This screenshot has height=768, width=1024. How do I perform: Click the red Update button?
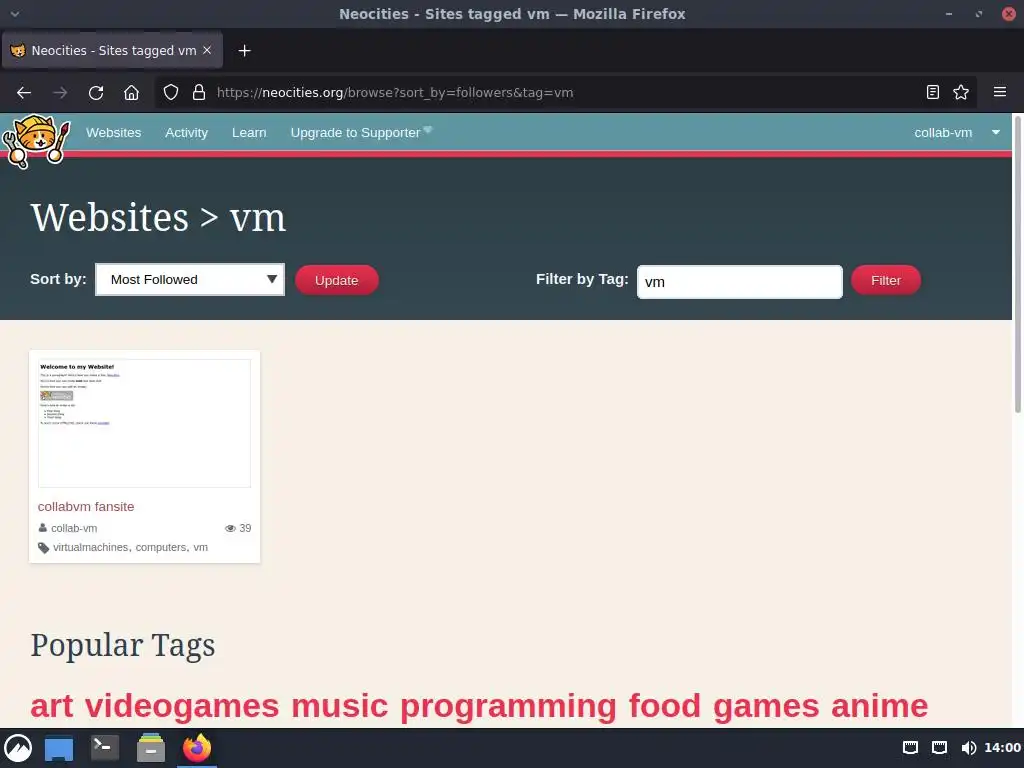tap(336, 280)
